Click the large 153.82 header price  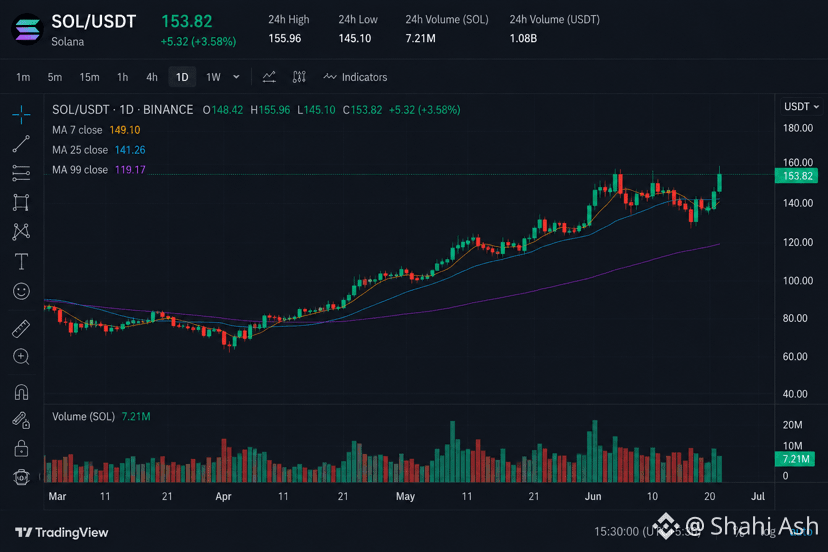click(187, 22)
